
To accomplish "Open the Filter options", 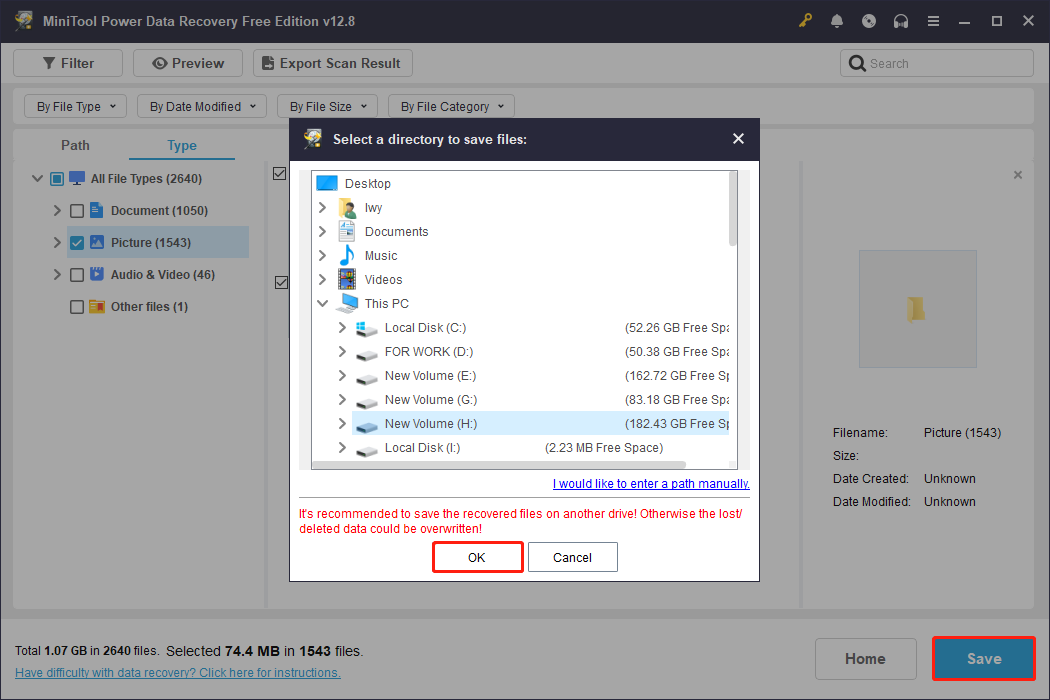I will [67, 62].
